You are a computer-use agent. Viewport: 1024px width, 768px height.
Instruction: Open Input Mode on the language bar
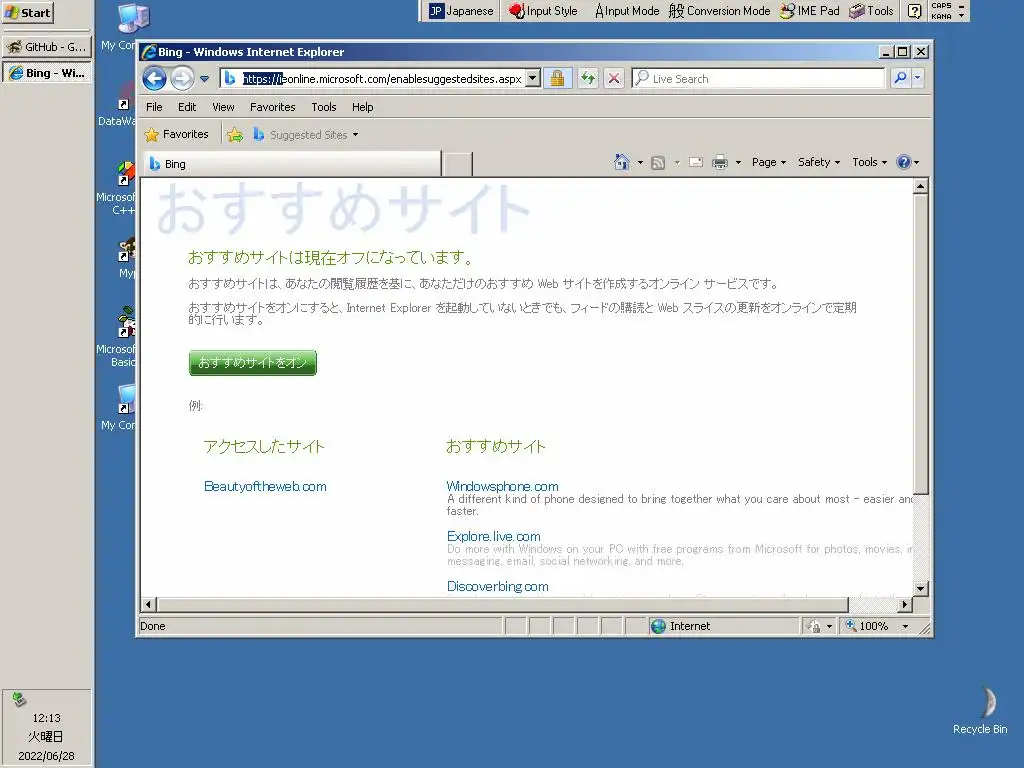[627, 11]
